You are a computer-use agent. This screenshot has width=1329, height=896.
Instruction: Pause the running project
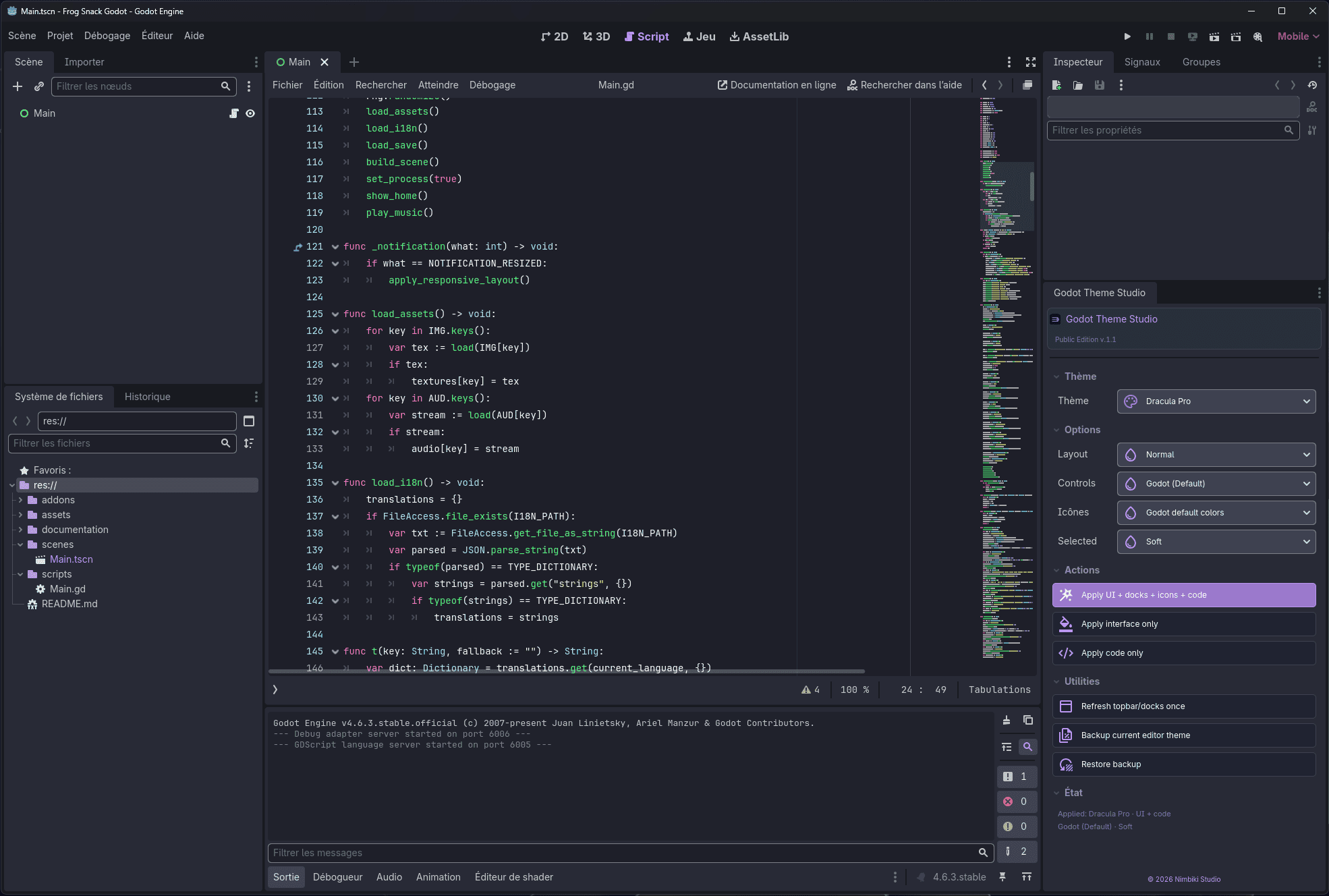(x=1150, y=36)
